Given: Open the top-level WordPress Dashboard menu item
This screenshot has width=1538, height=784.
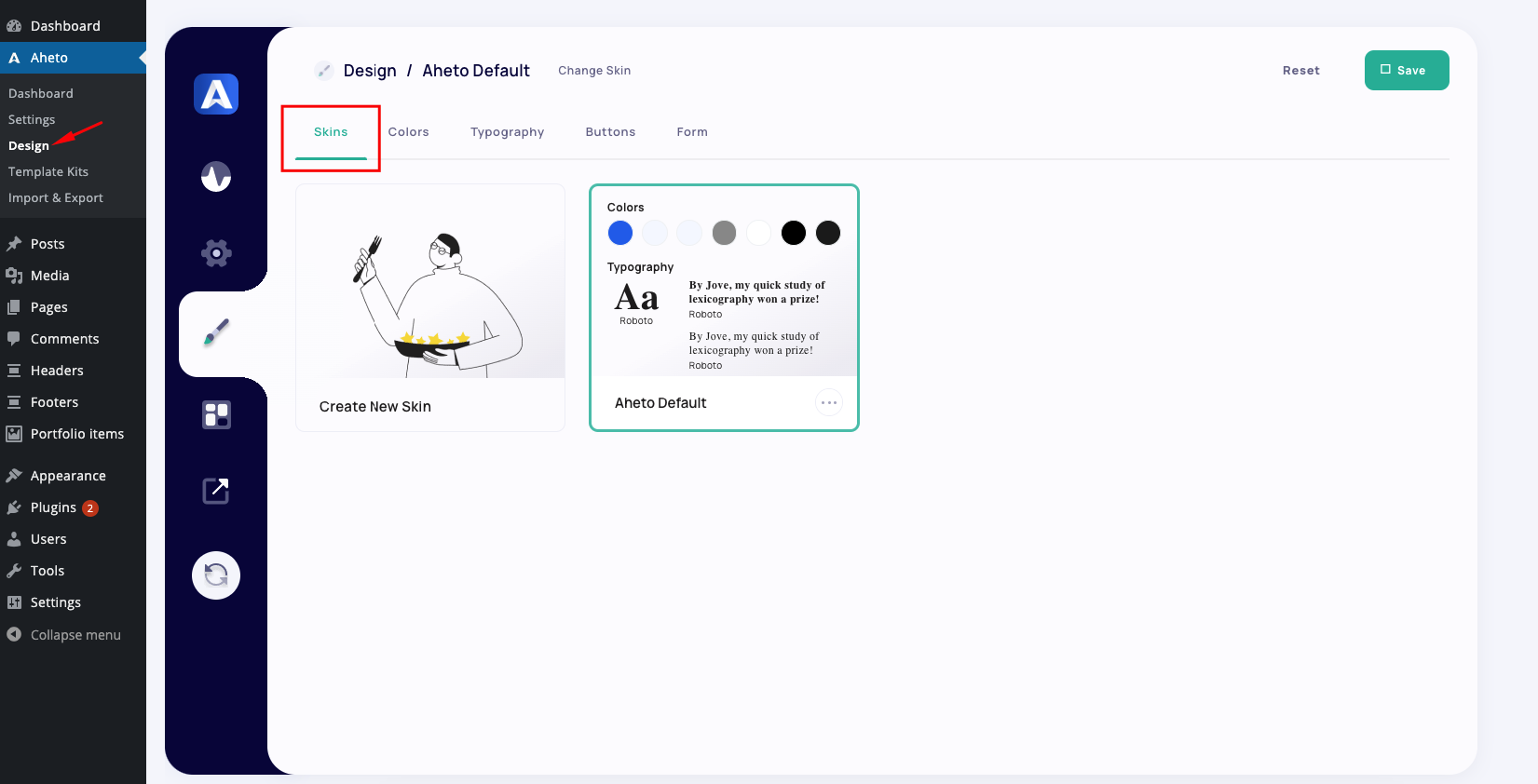Looking at the screenshot, I should 73,26.
